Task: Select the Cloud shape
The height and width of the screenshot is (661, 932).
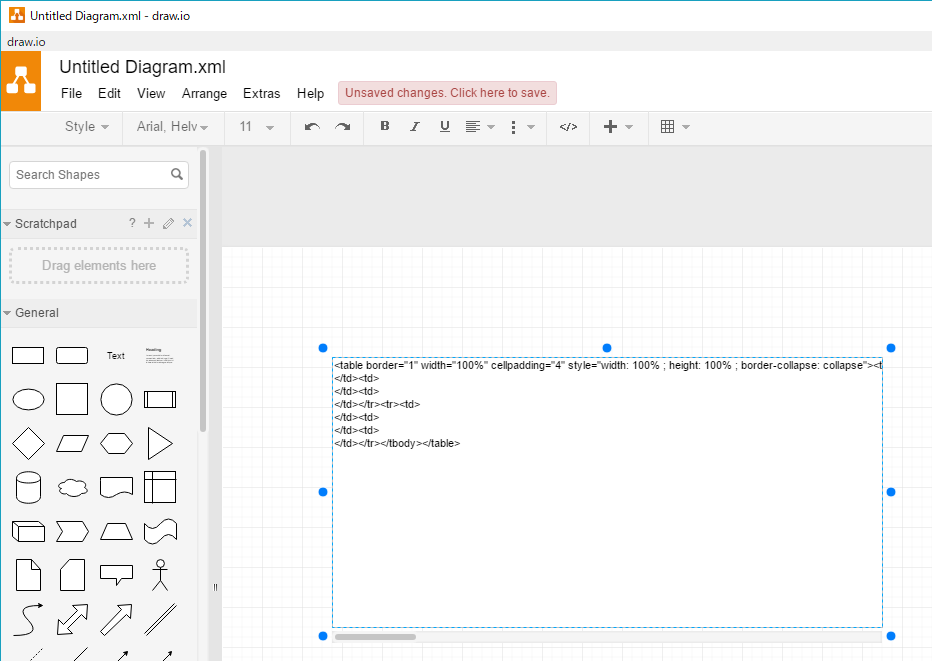Action: [x=72, y=487]
